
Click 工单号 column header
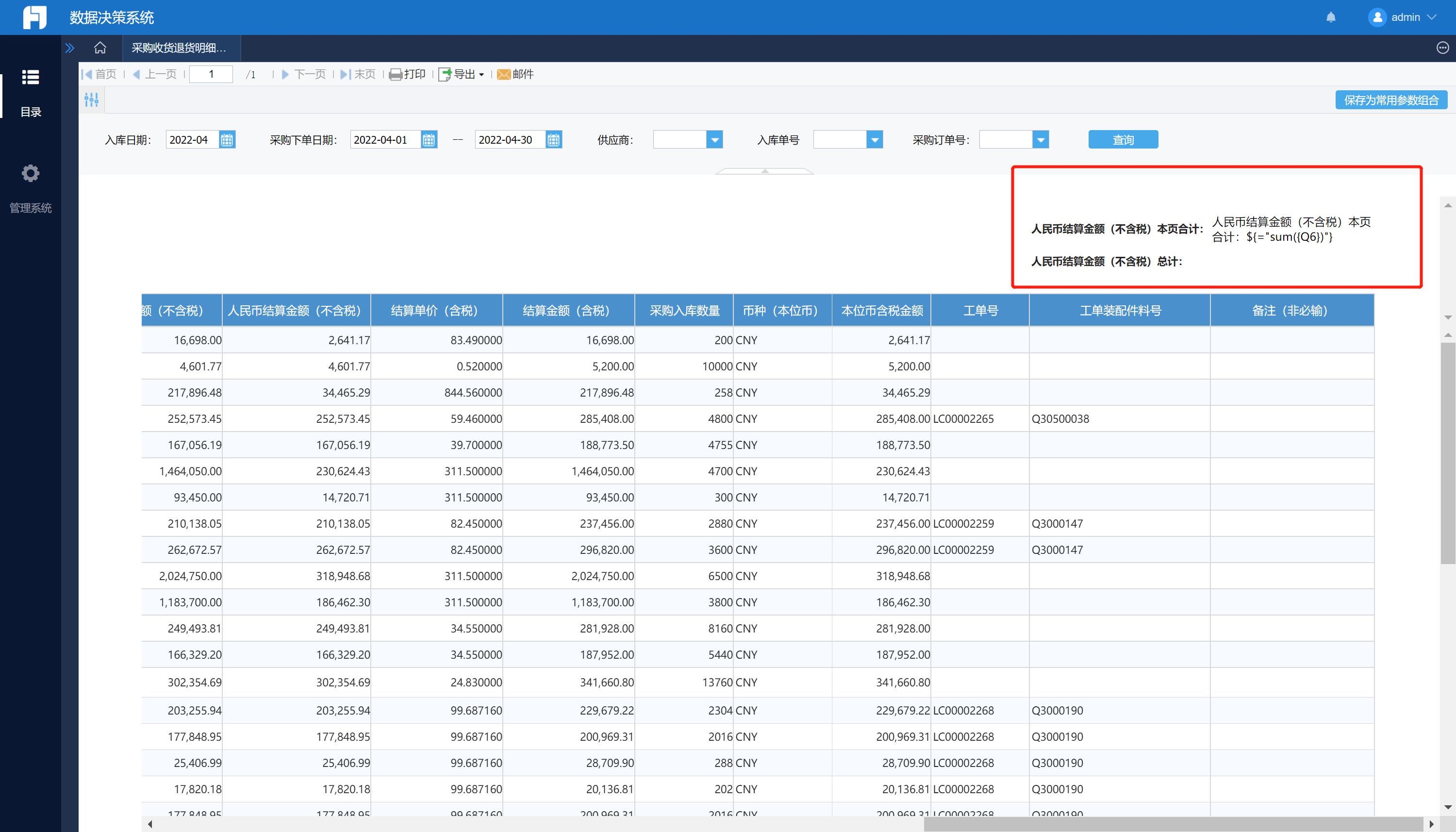tap(980, 310)
